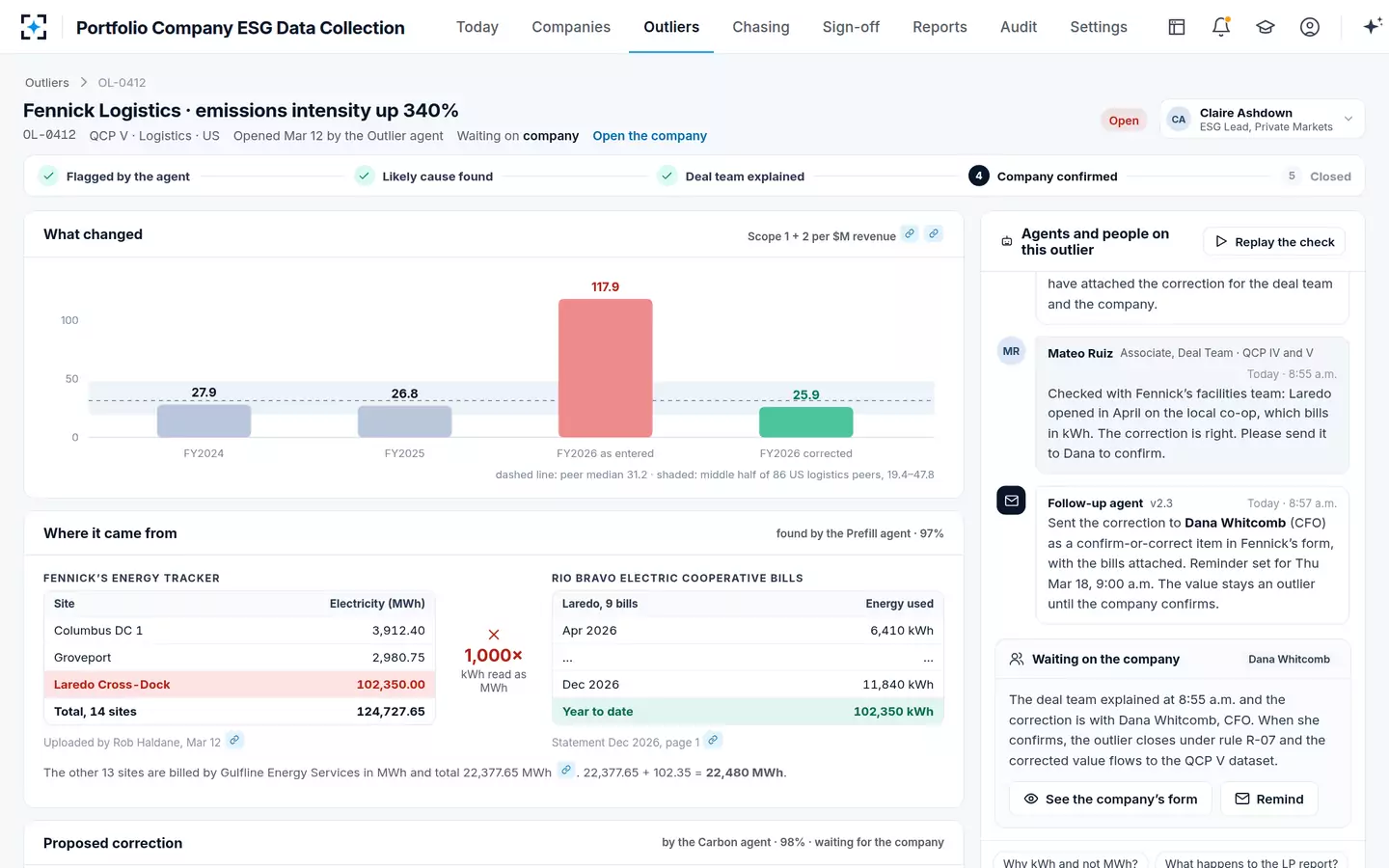Viewport: 1389px width, 868px height.
Task: Launch the sparkle AI assistant icon
Action: pos(1372,26)
